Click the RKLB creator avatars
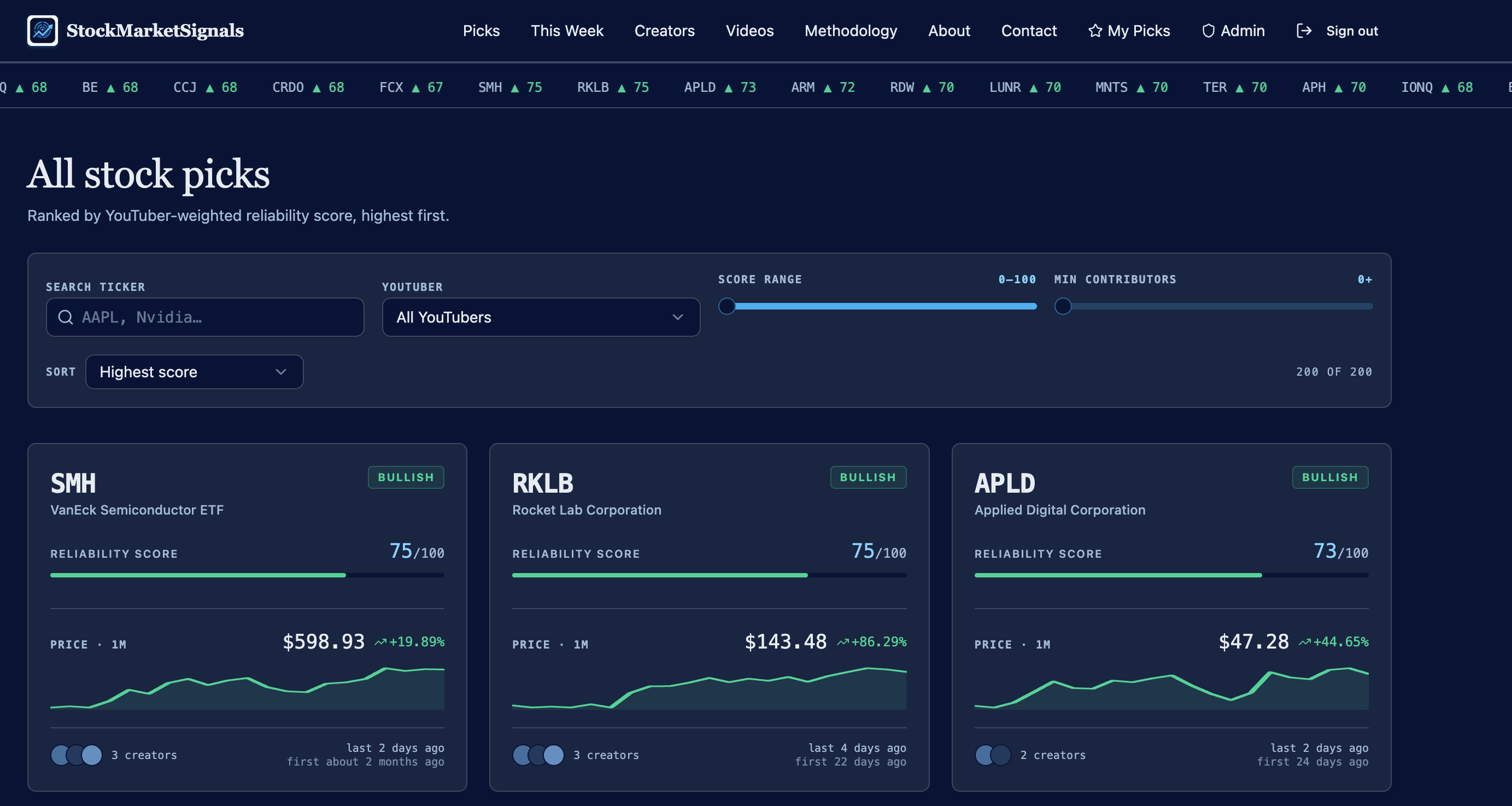This screenshot has width=1512, height=806. click(538, 755)
